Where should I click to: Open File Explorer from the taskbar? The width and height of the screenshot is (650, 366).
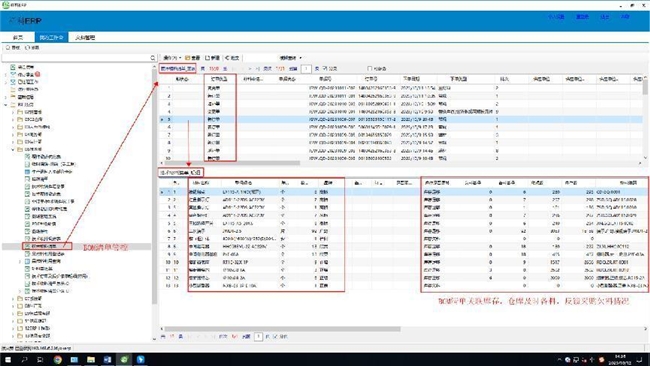91,359
